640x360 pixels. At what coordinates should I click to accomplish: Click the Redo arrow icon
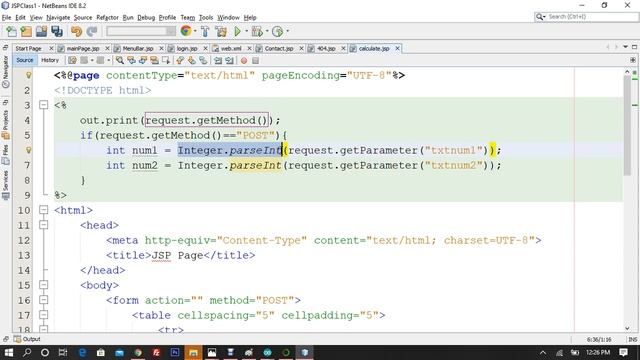click(x=92, y=31)
